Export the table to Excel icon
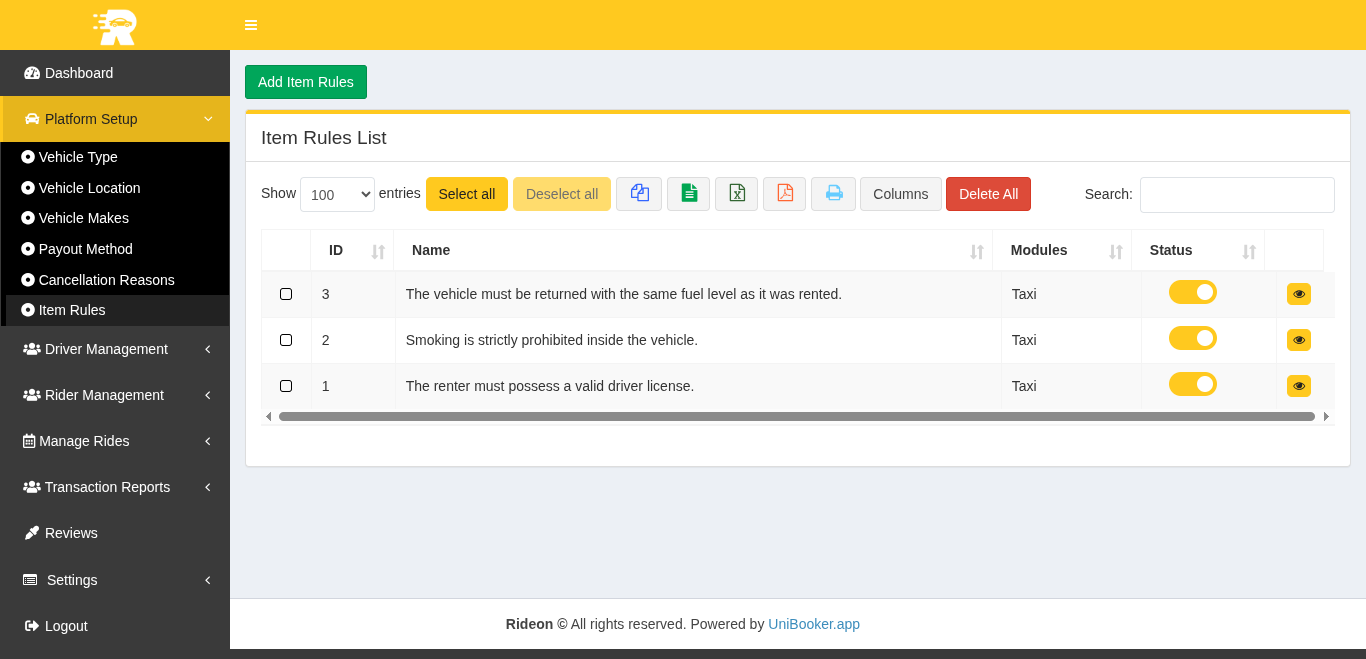This screenshot has height=659, width=1366. coord(736,194)
